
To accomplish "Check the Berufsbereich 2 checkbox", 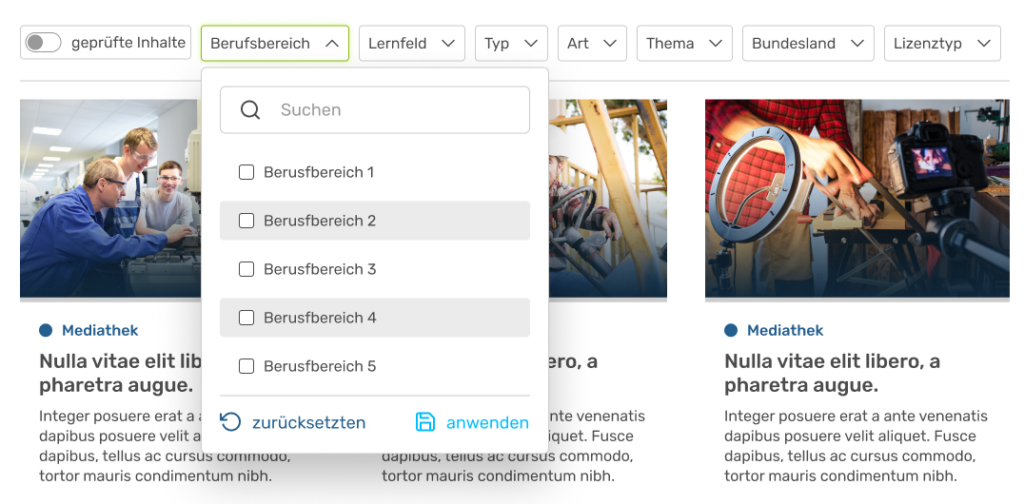I will click(x=246, y=221).
